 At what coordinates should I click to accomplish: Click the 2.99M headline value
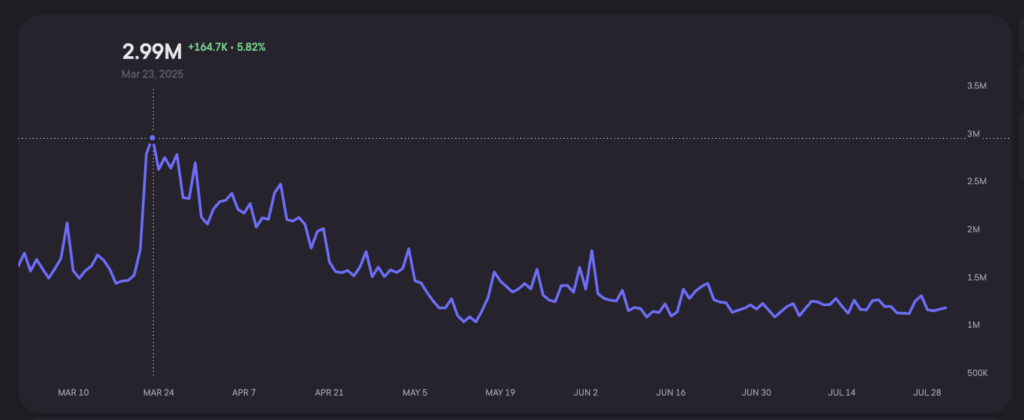pos(152,52)
